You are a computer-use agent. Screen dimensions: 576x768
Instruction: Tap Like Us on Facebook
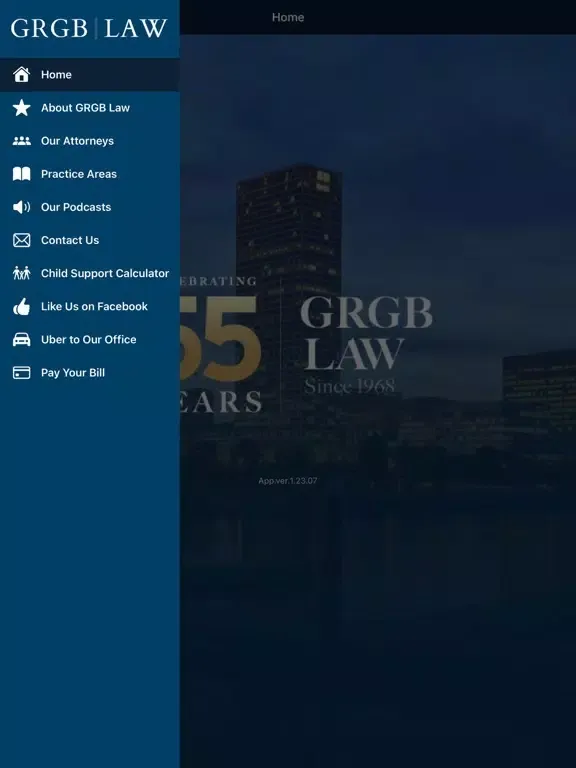pos(90,307)
